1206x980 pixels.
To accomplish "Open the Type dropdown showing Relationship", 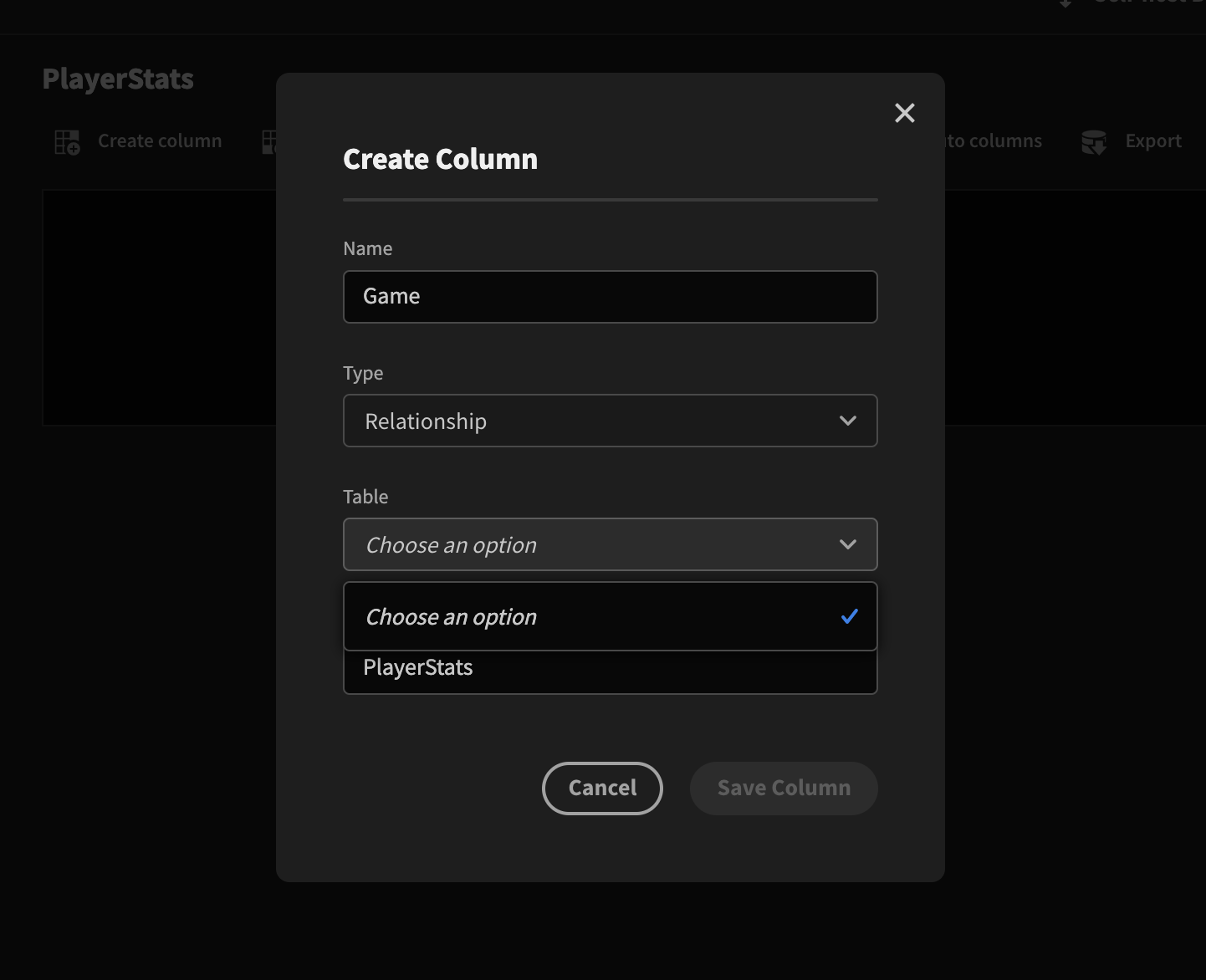I will click(x=610, y=421).
